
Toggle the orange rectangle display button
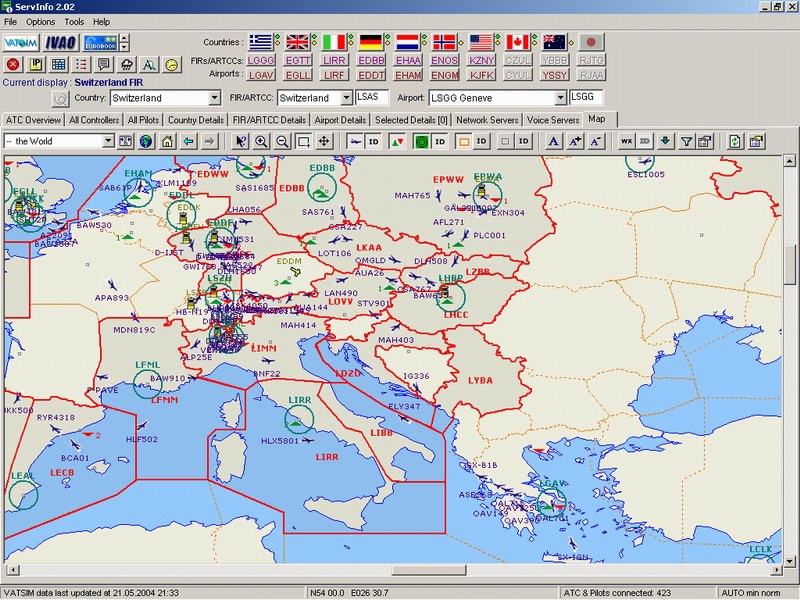[x=464, y=141]
